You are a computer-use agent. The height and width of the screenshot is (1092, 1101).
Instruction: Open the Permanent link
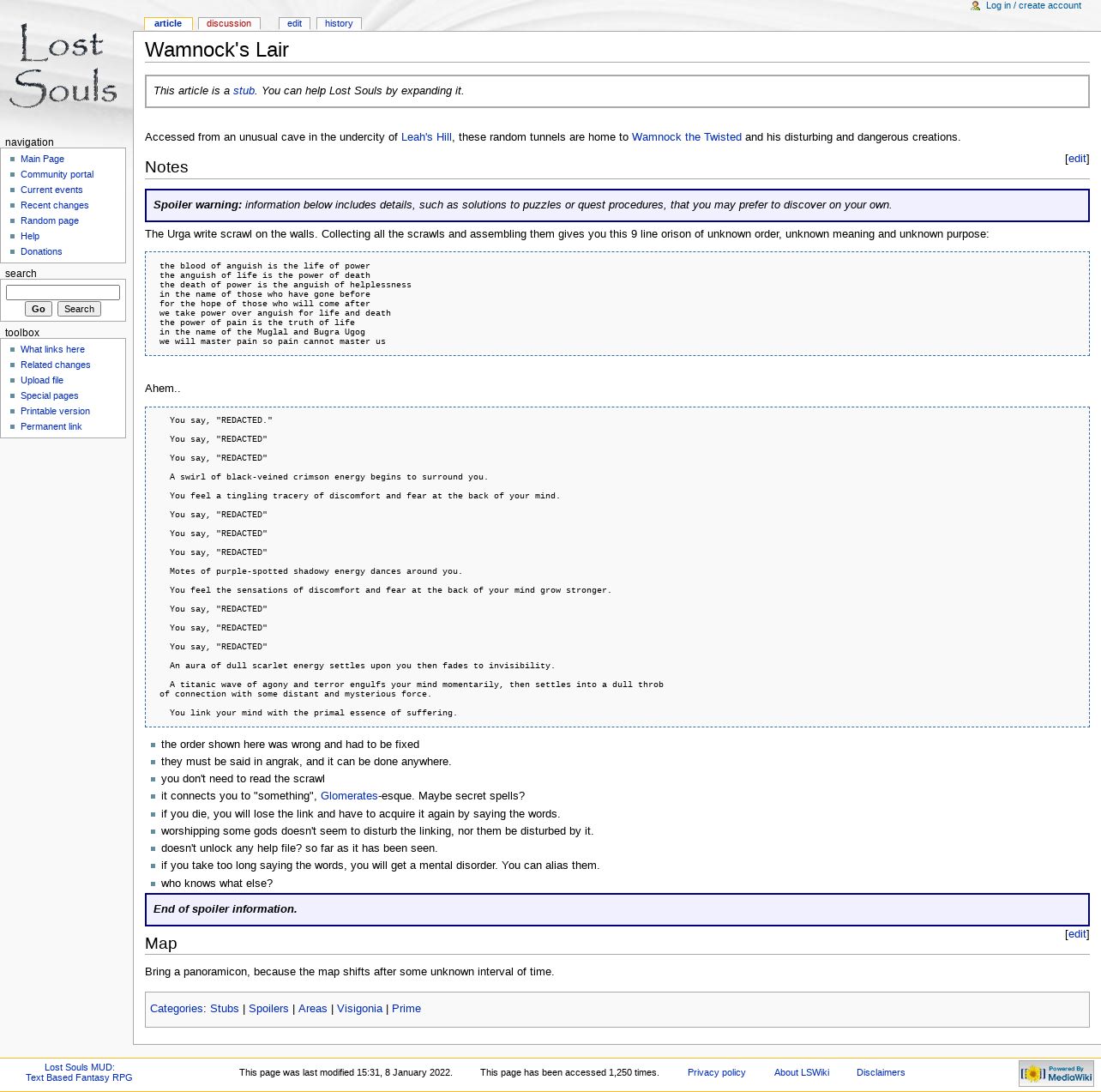pyautogui.click(x=51, y=427)
